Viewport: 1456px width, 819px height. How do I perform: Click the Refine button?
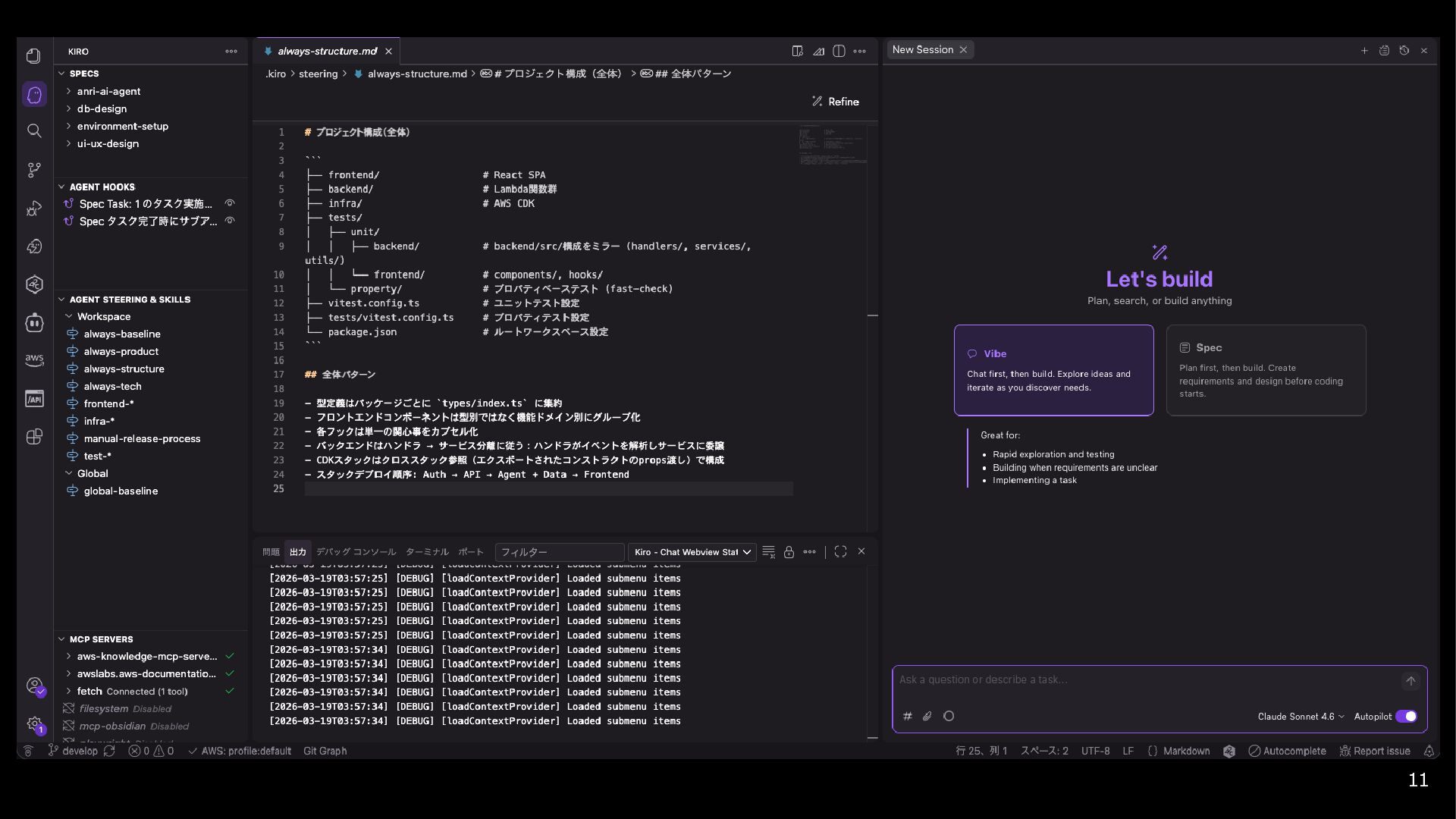(x=835, y=102)
